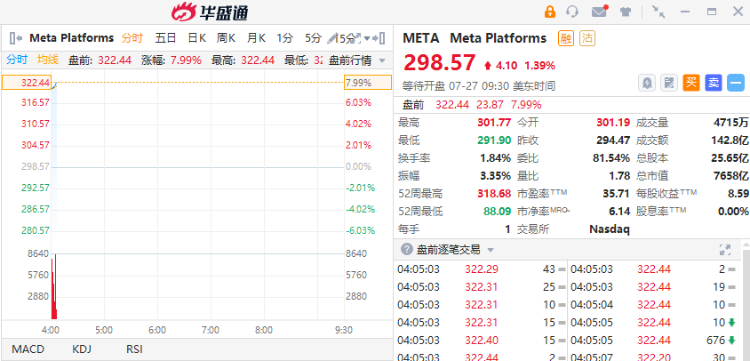Open customer service headset icon
Viewport: 750px width, 361px height.
pyautogui.click(x=572, y=11)
